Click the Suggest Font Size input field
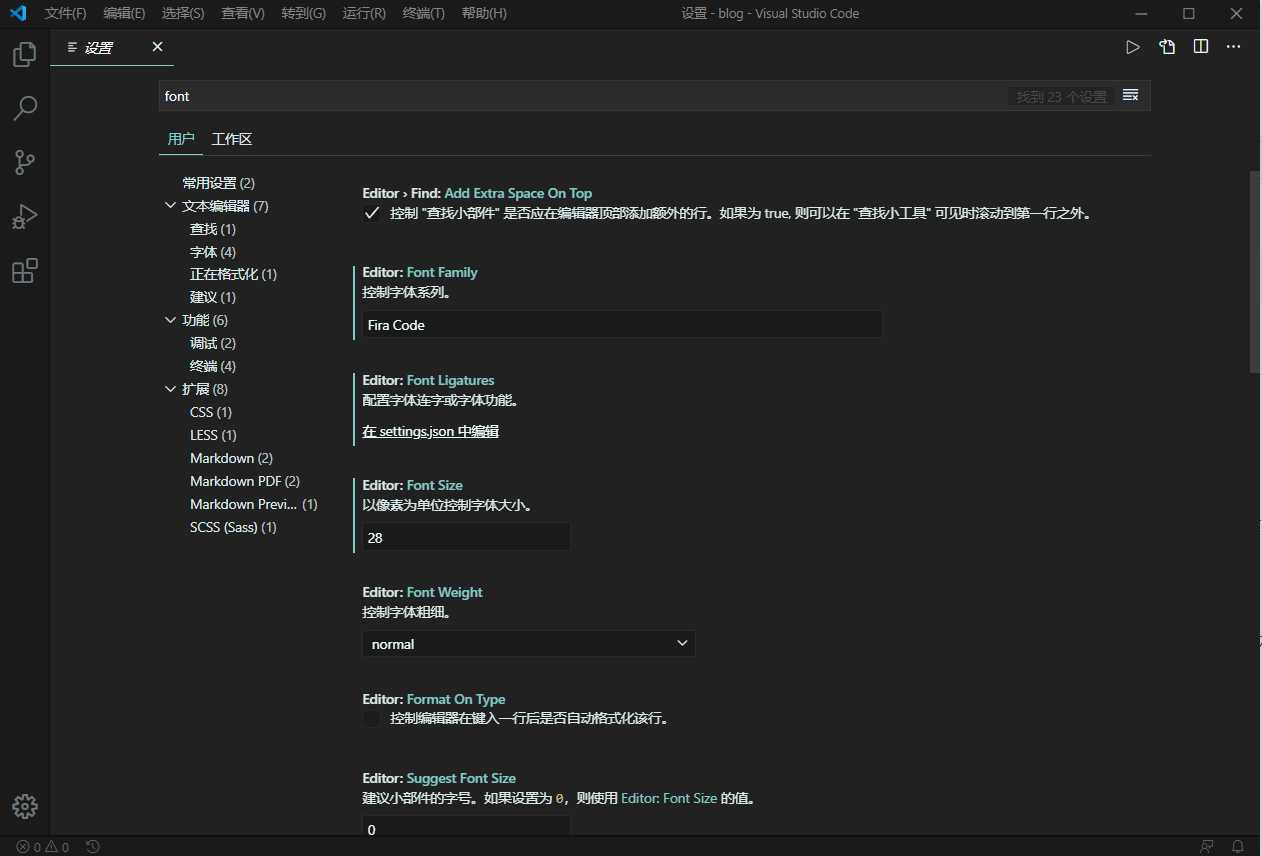Screen dimensions: 1262x856 coord(466,827)
